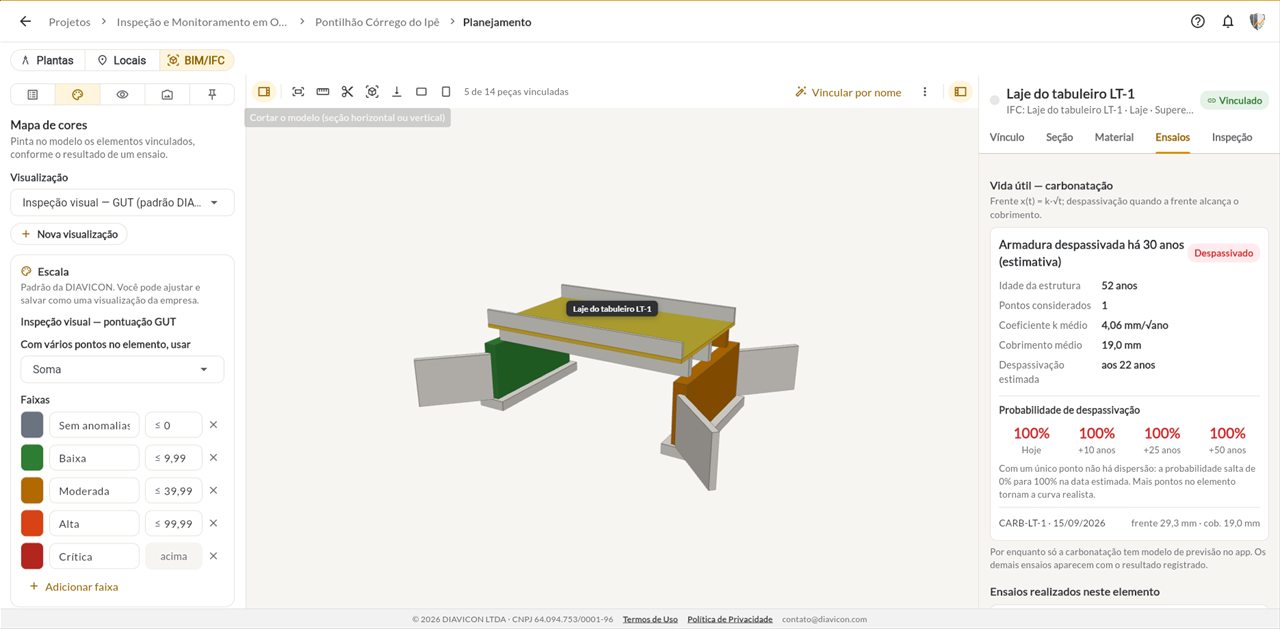
Task: Open the DIAVICON shield profile icon
Action: coord(1257,21)
